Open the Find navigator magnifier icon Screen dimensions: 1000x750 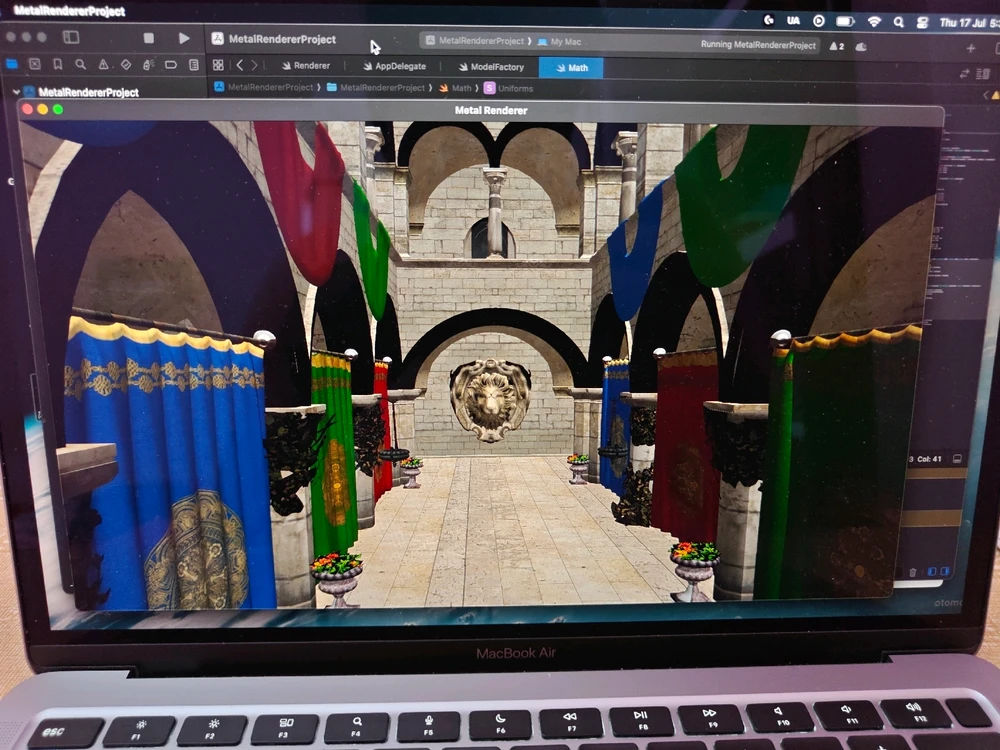(x=80, y=64)
